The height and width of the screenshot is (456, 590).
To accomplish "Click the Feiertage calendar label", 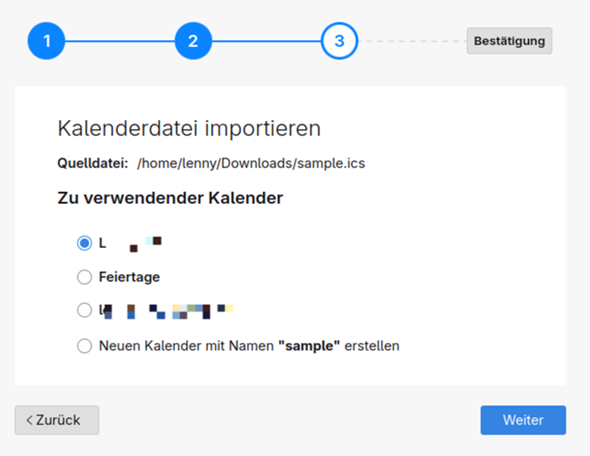I will 129,277.
